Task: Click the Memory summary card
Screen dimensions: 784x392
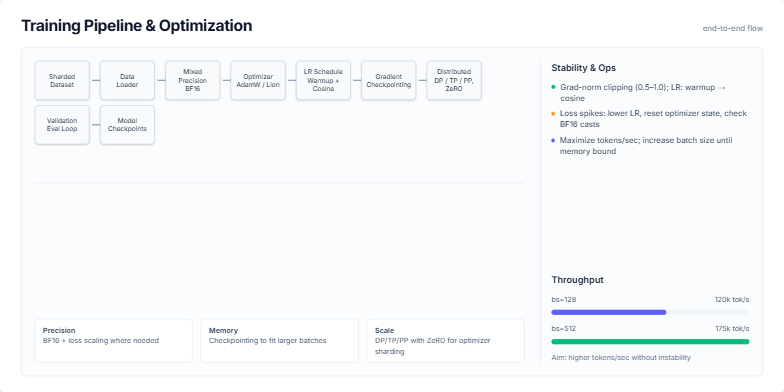Action: click(x=280, y=340)
